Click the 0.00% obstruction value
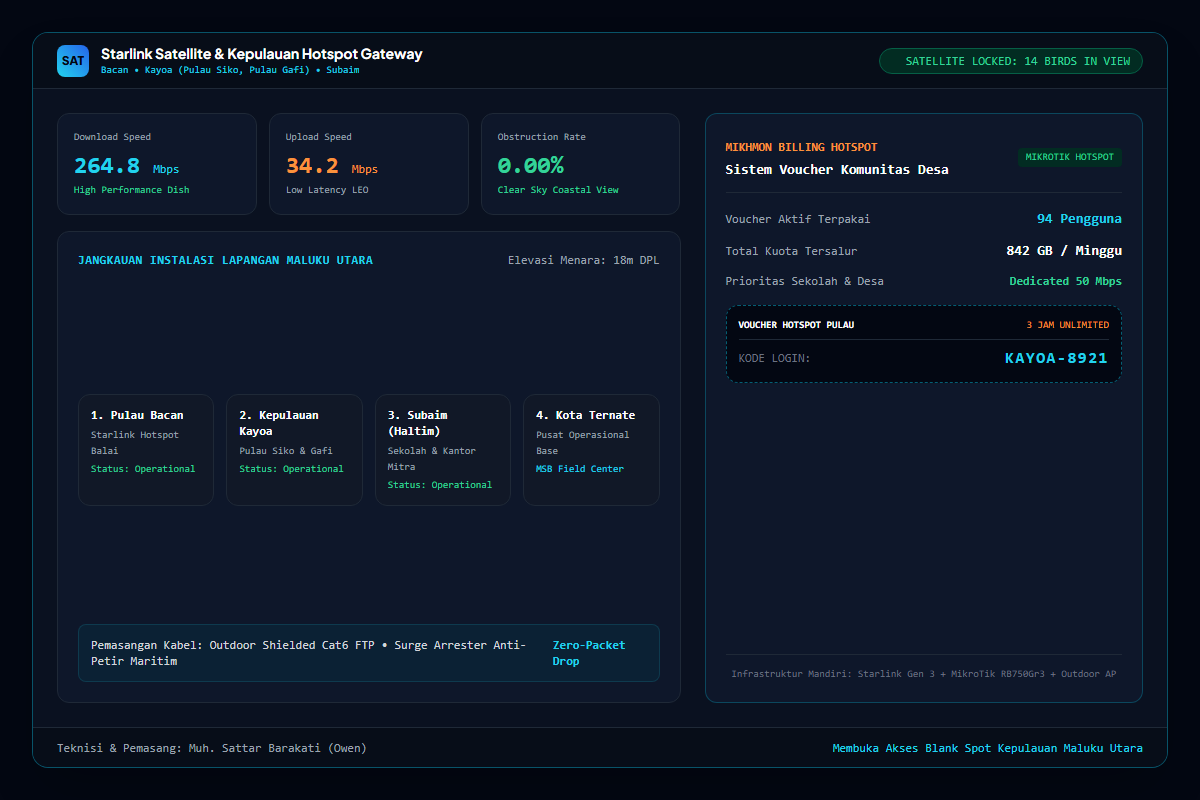 [531, 166]
